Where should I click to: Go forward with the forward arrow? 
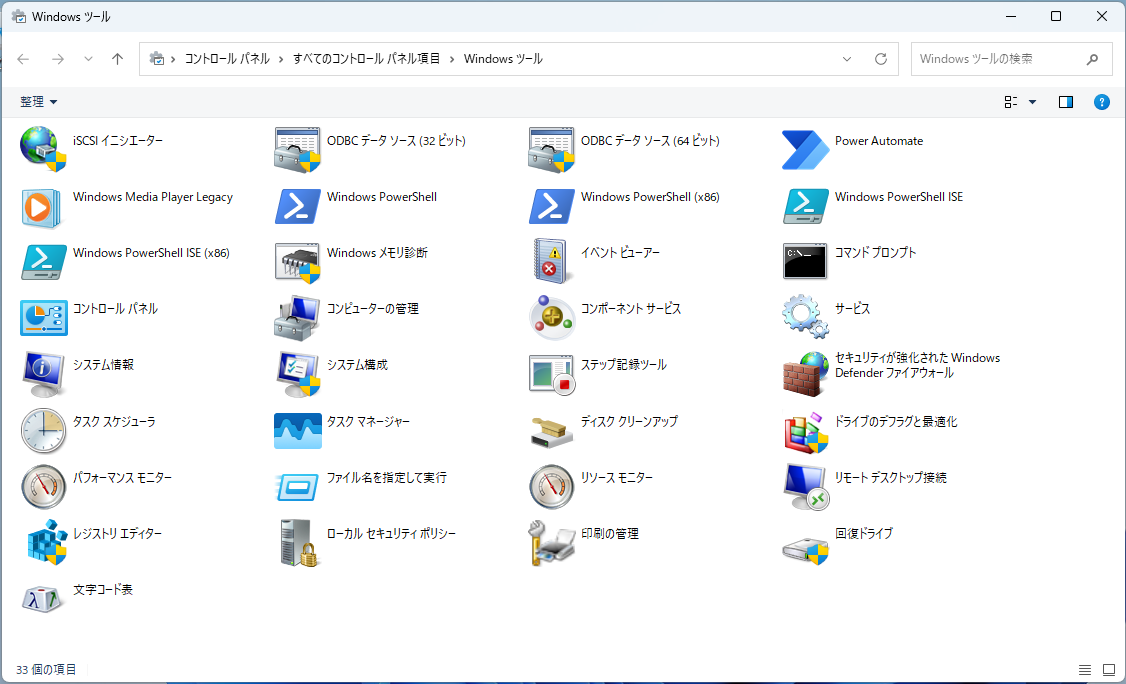coord(57,59)
